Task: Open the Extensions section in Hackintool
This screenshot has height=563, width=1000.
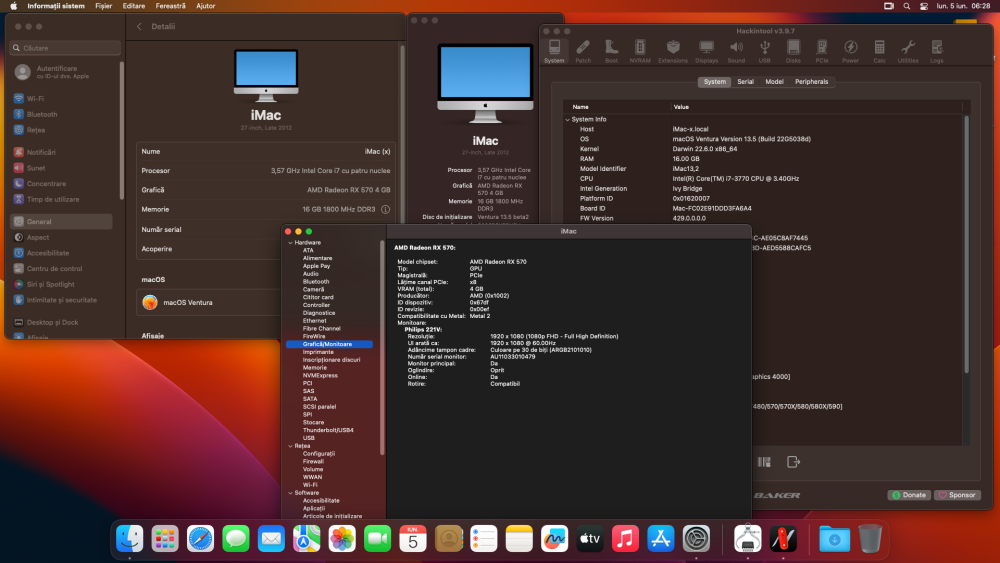Action: [673, 51]
